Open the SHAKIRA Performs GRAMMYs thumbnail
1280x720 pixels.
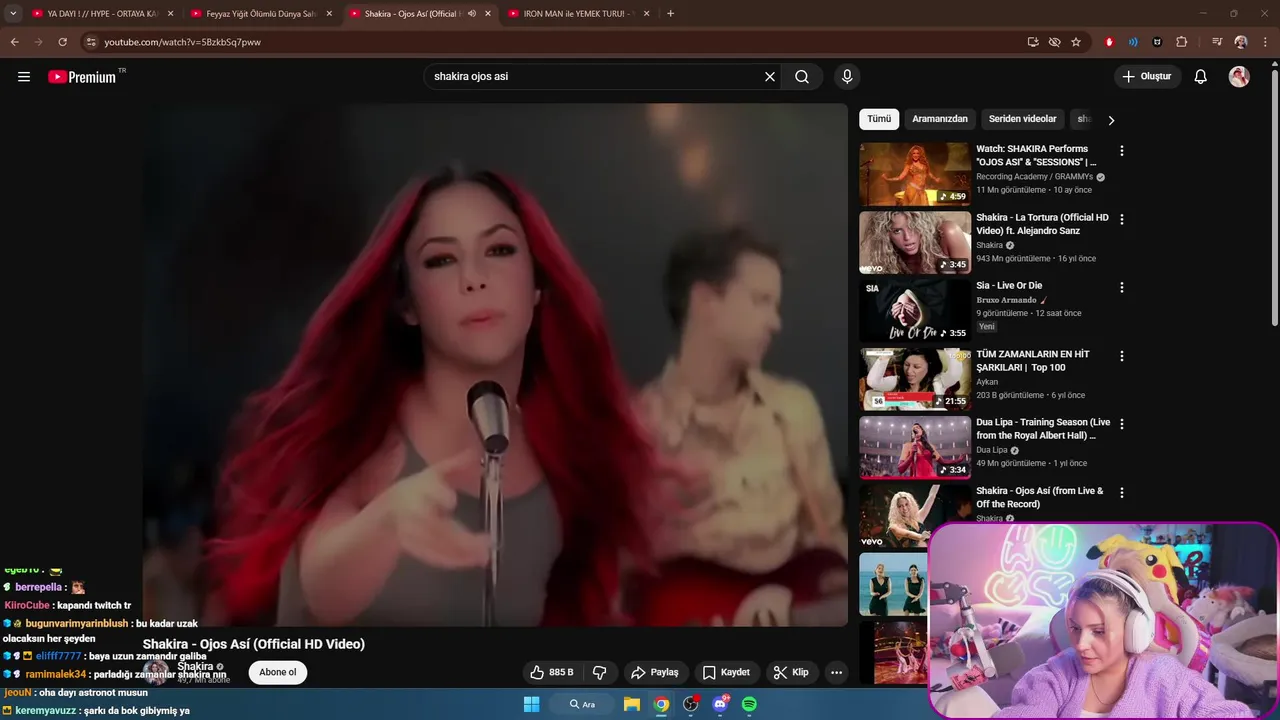[915, 174]
